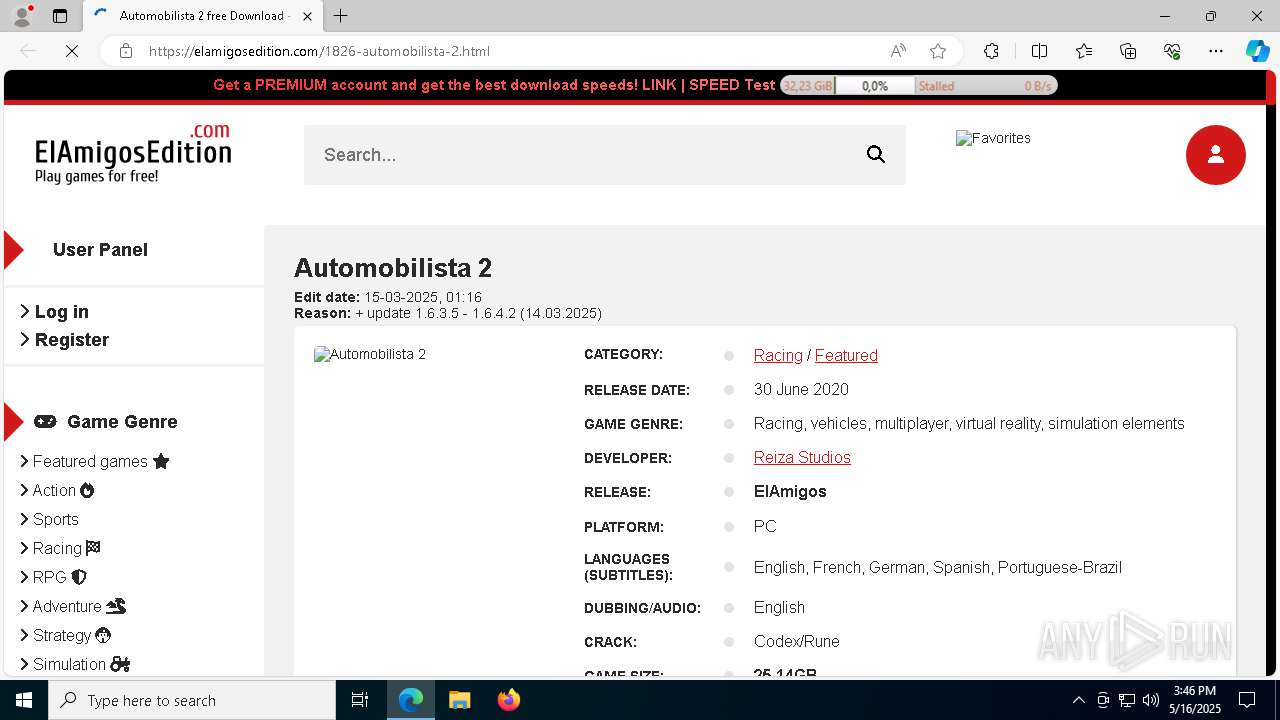The width and height of the screenshot is (1280, 720).
Task: Open the SPEED Test link in the banner
Action: tap(732, 85)
